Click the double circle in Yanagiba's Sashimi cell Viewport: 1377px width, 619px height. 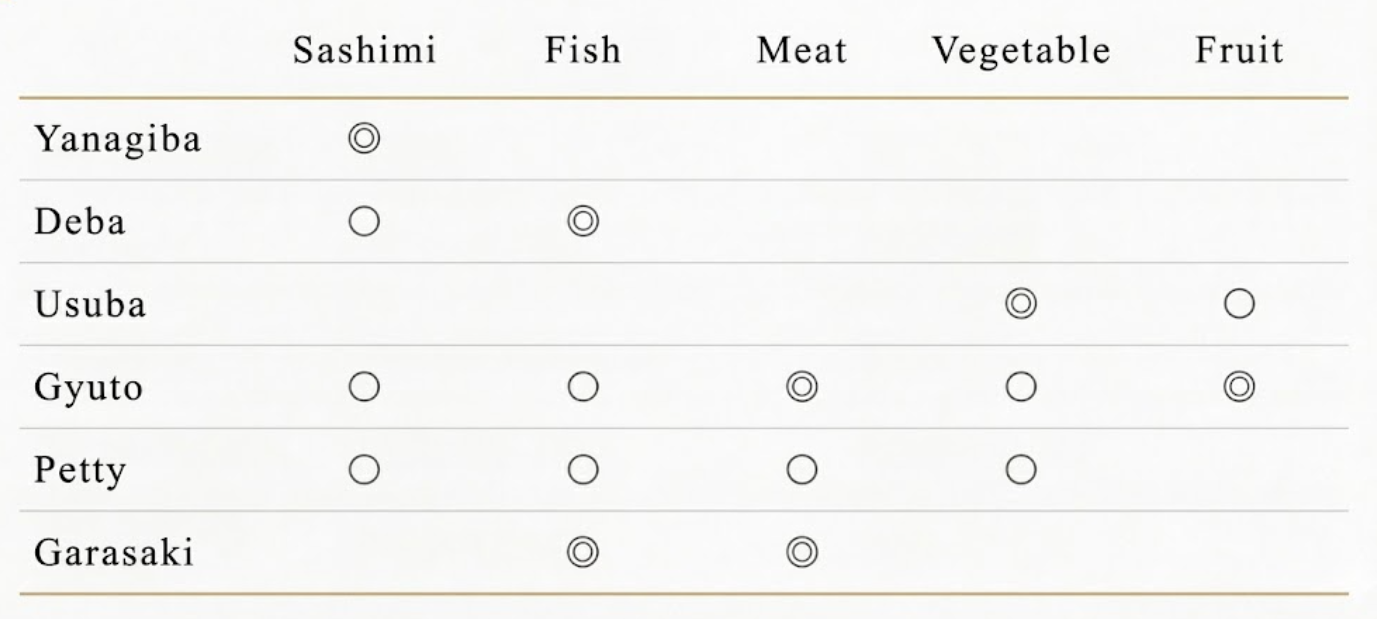point(364,139)
